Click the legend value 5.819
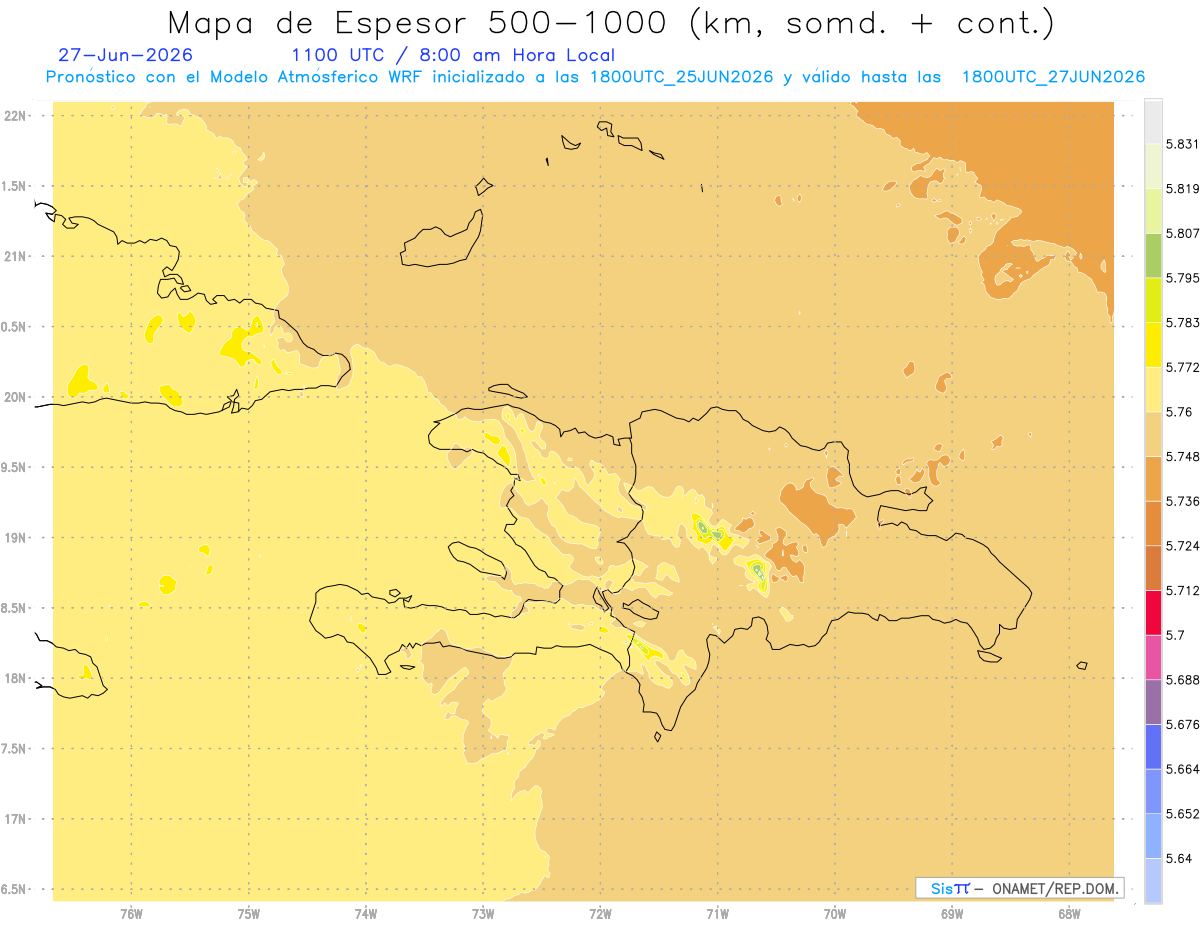The height and width of the screenshot is (927, 1200). pyautogui.click(x=1183, y=189)
